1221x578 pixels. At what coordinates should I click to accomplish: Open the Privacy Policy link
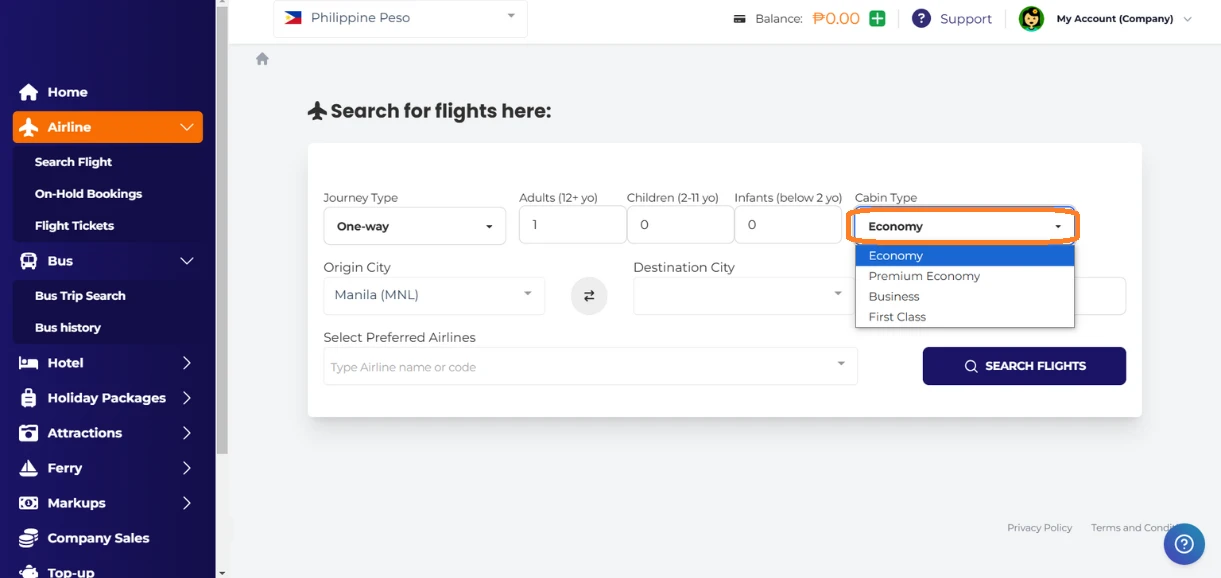(1039, 528)
